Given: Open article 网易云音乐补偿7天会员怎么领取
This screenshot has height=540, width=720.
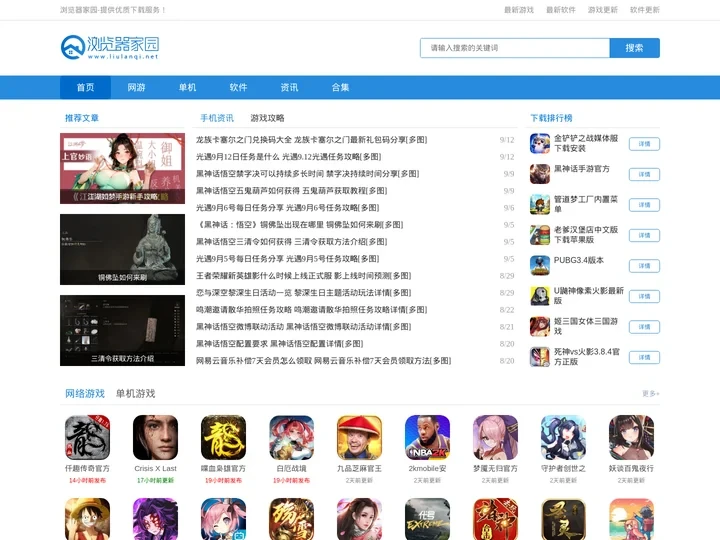Looking at the screenshot, I should (323, 360).
